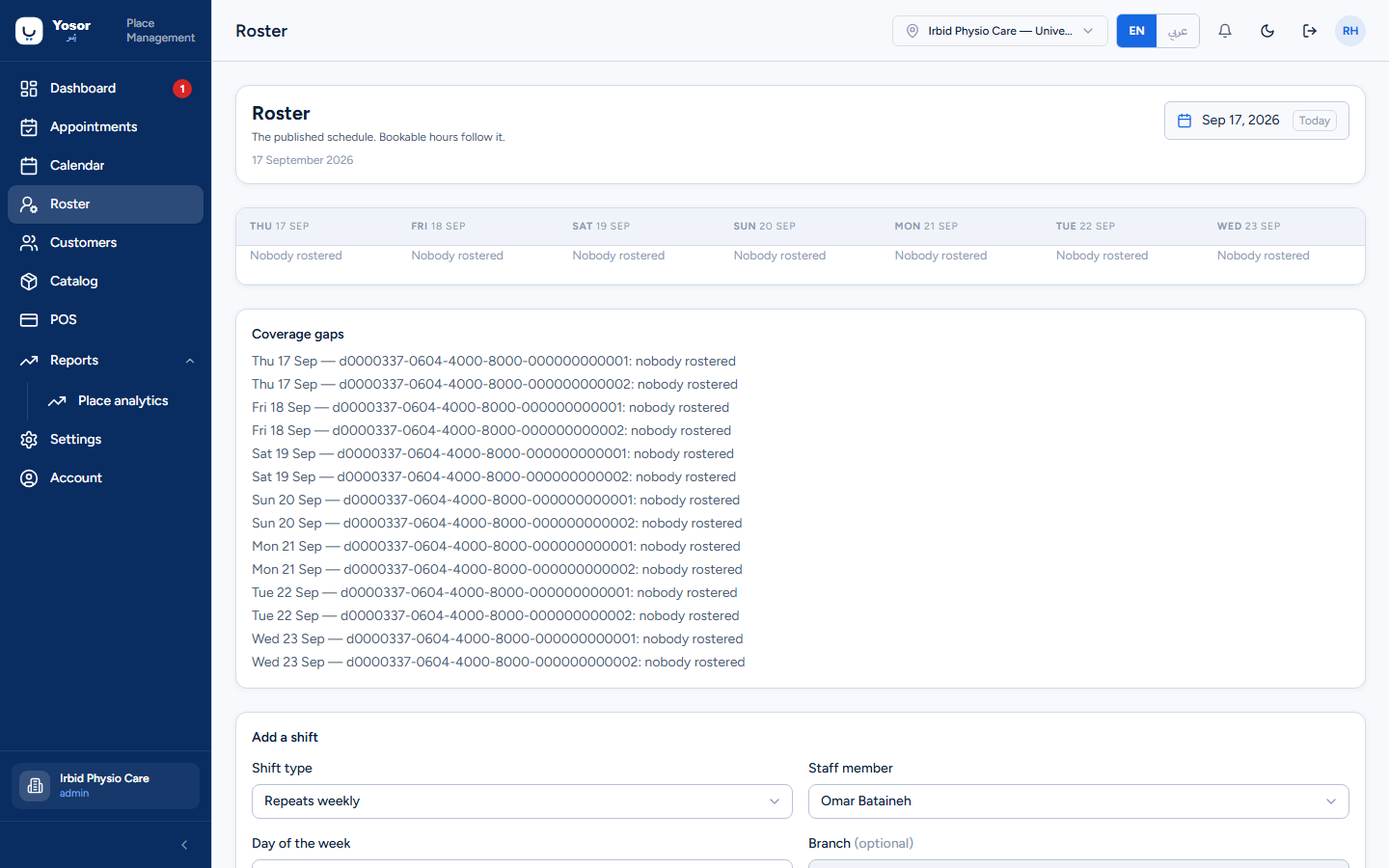The image size is (1389, 868).
Task: Click Nobody rostered under Wed 23 Sep
Action: tap(1264, 256)
